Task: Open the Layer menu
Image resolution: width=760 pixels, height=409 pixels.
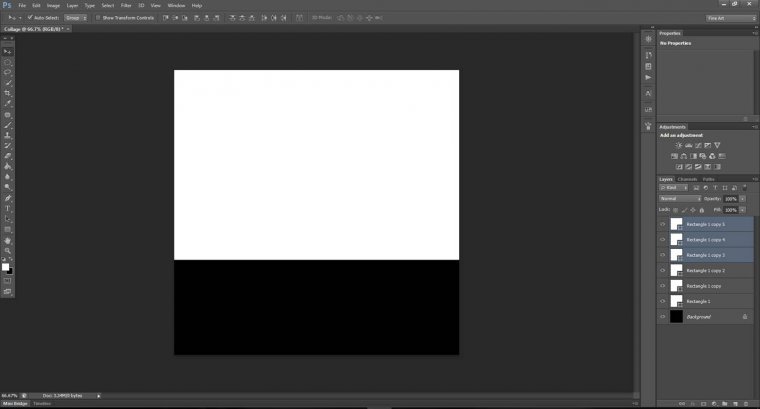Action: [x=72, y=5]
